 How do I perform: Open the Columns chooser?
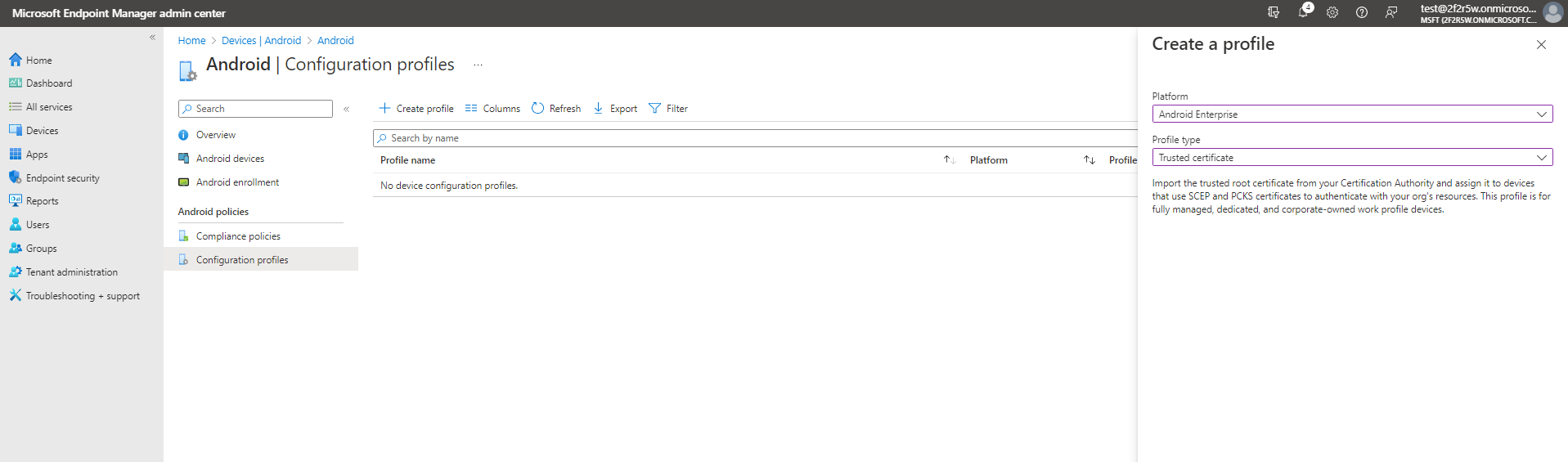click(492, 109)
